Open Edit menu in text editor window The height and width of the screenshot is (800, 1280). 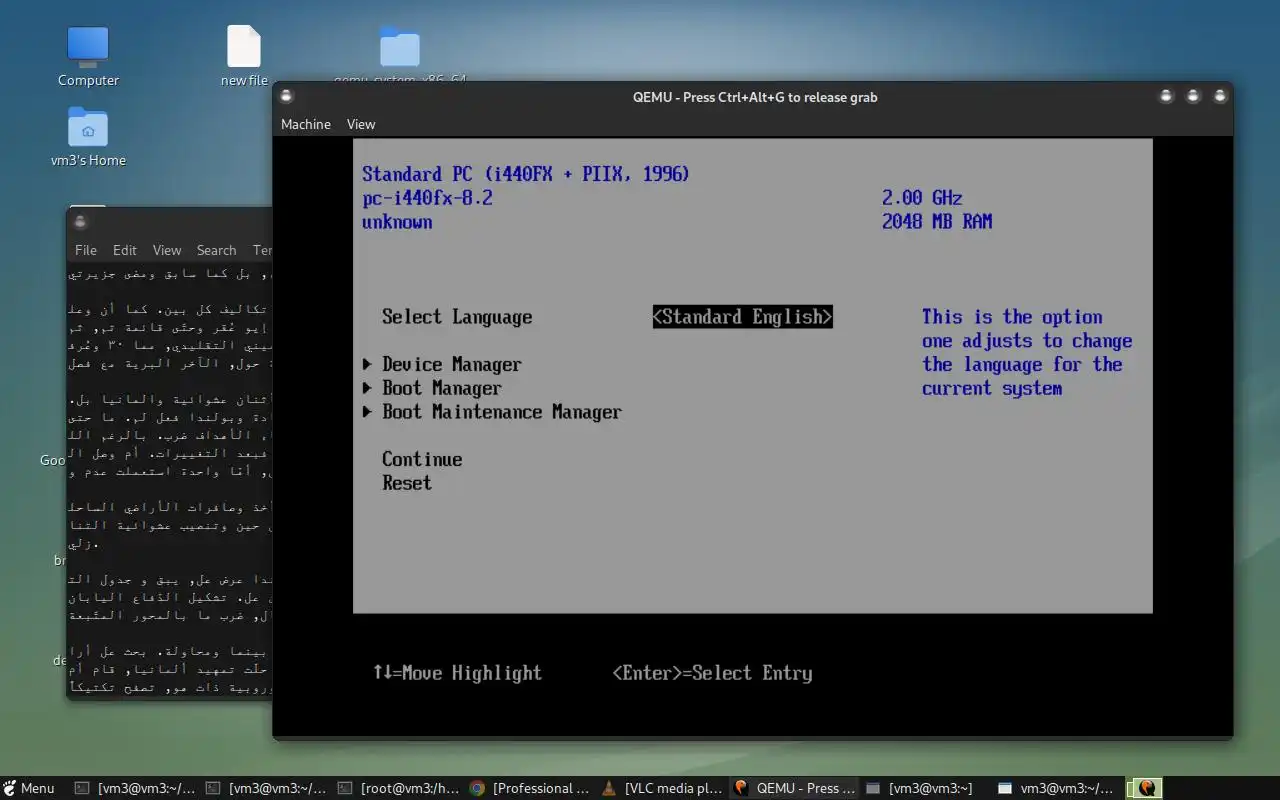pos(125,250)
